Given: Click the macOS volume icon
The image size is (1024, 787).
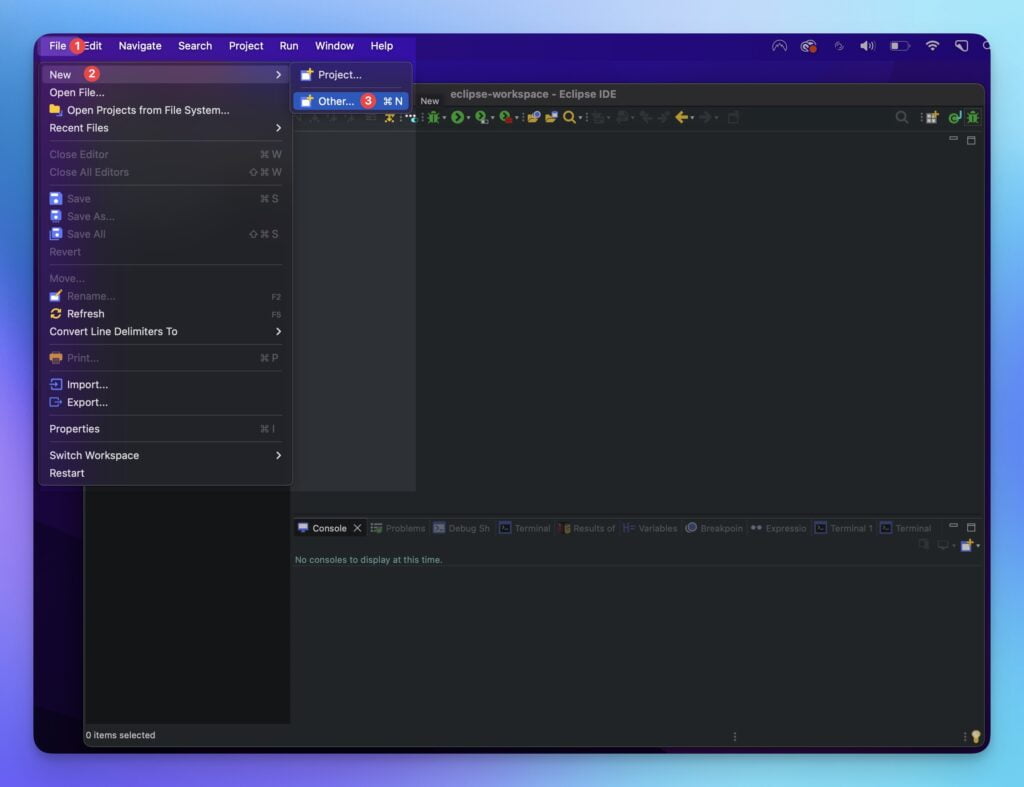Looking at the screenshot, I should pos(867,46).
